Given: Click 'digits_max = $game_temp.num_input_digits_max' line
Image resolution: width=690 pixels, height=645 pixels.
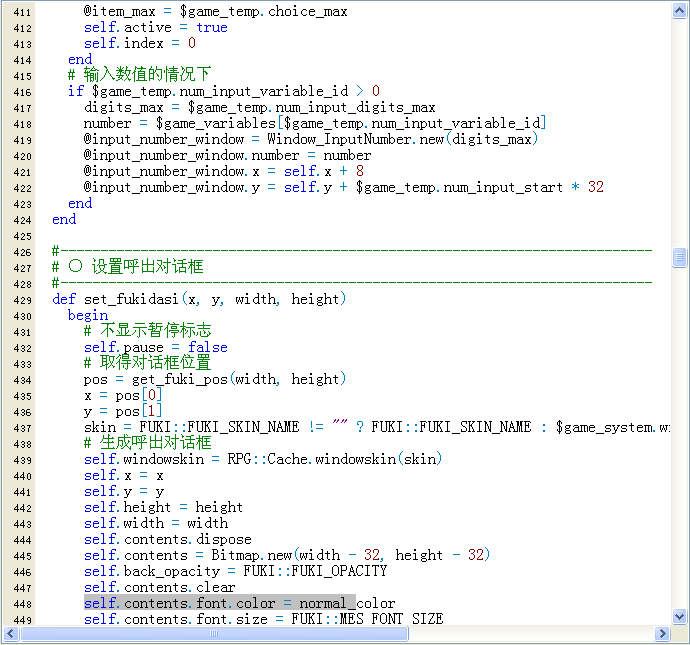Looking at the screenshot, I should (259, 107).
